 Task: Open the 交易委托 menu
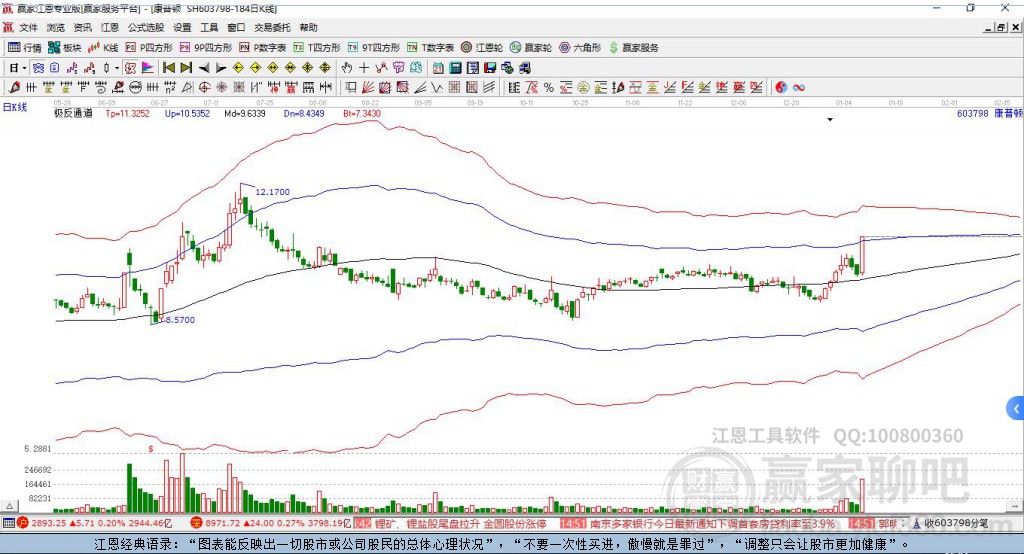coord(272,27)
